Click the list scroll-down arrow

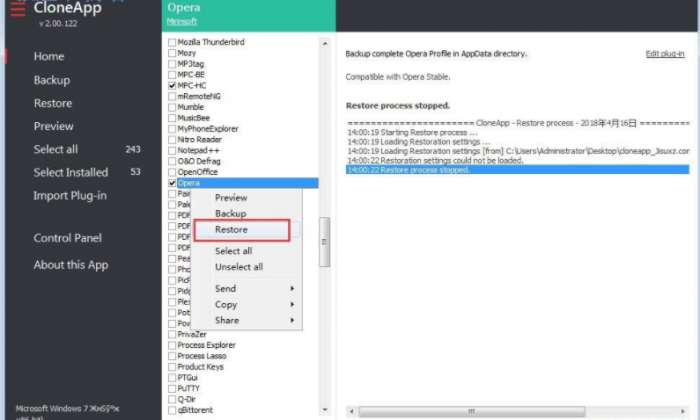click(325, 409)
